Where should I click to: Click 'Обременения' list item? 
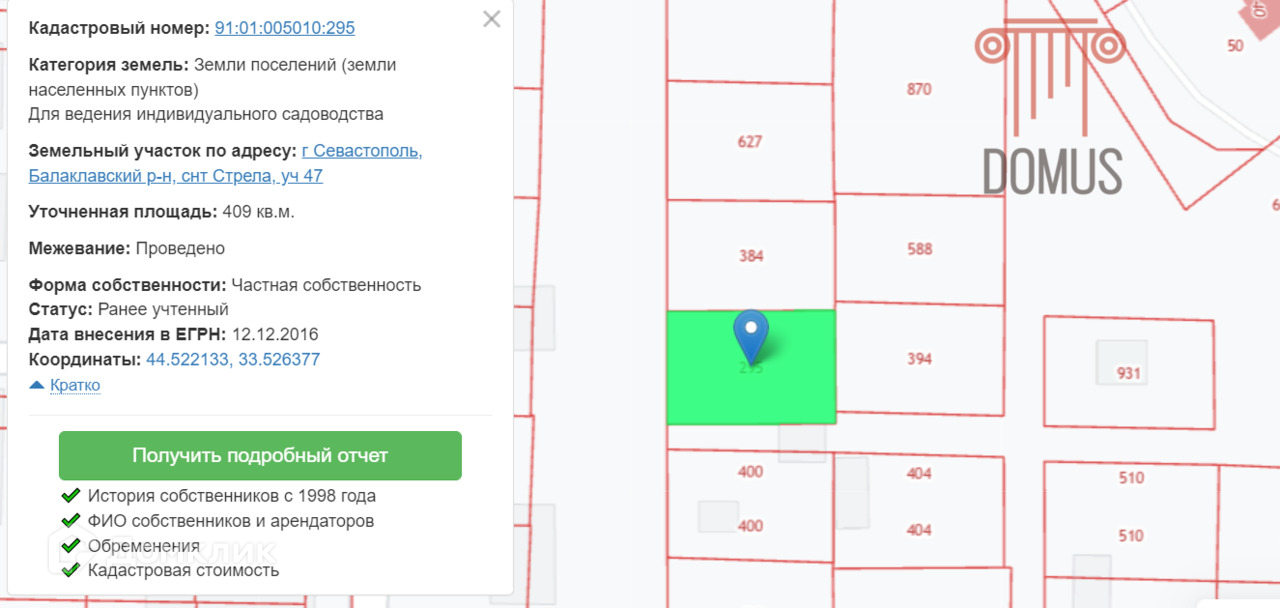[144, 546]
